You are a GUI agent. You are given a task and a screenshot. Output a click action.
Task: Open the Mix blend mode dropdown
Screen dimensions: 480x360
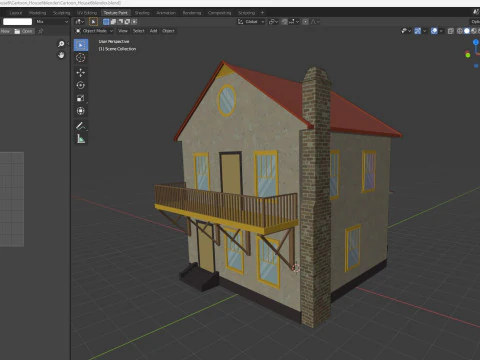point(52,22)
